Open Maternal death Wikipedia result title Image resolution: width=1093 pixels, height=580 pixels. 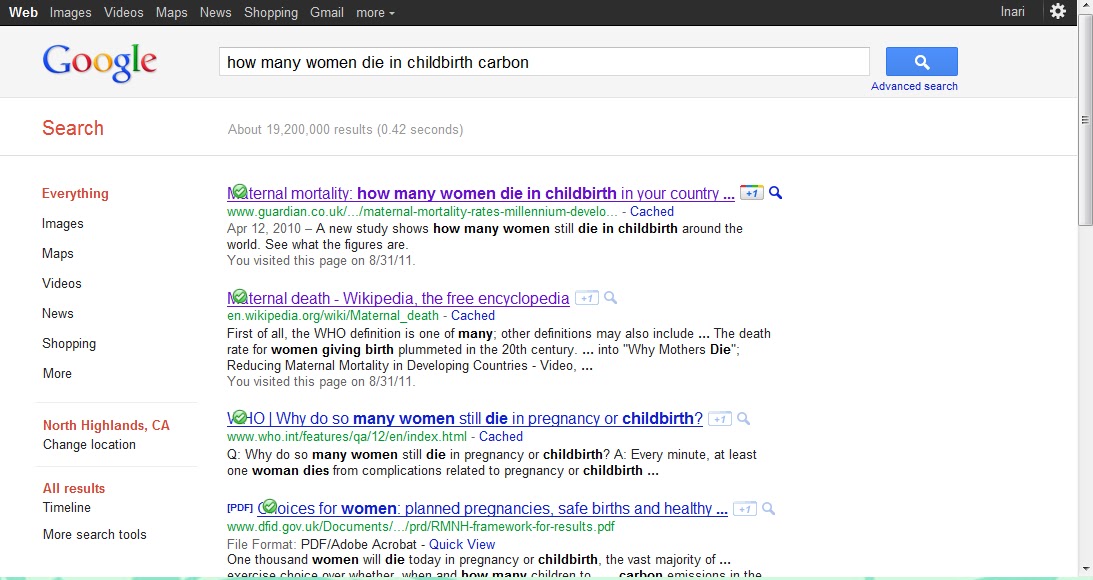[398, 299]
